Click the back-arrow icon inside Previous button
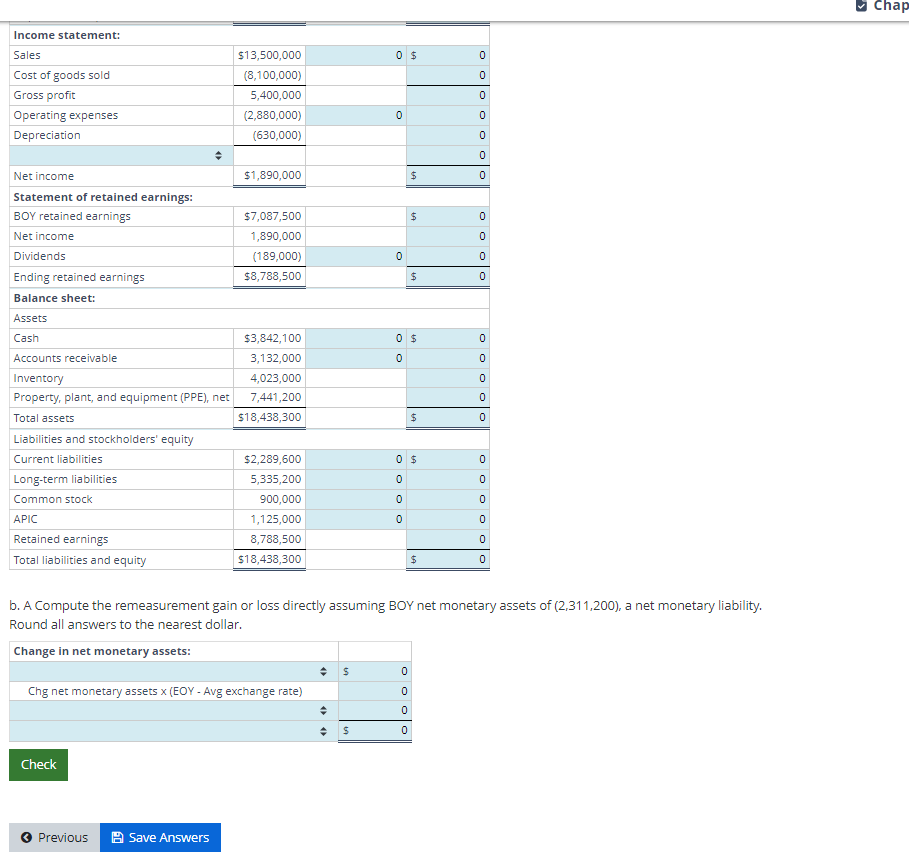 (28, 837)
